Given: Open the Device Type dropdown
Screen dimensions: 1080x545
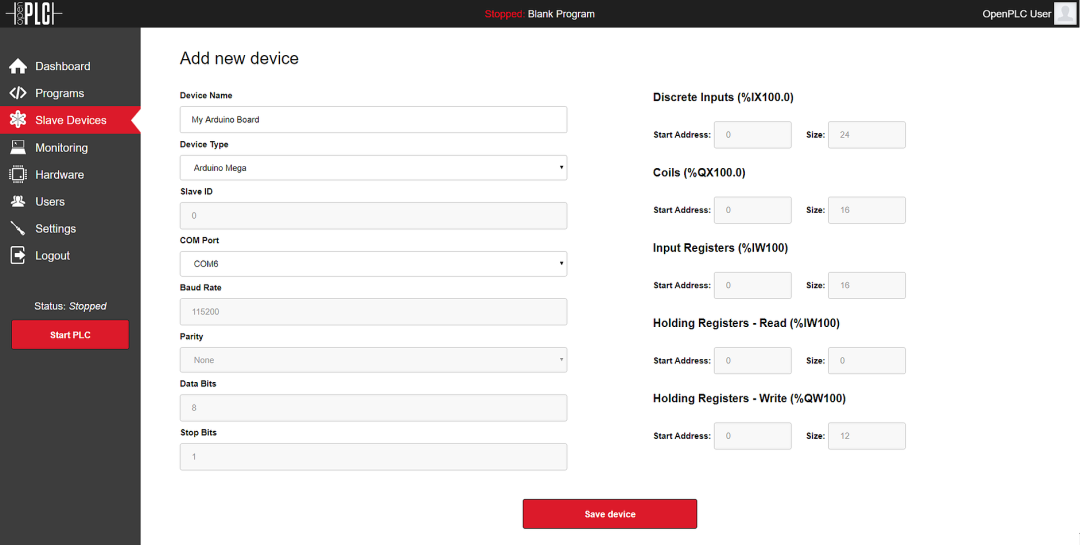Looking at the screenshot, I should [x=373, y=168].
